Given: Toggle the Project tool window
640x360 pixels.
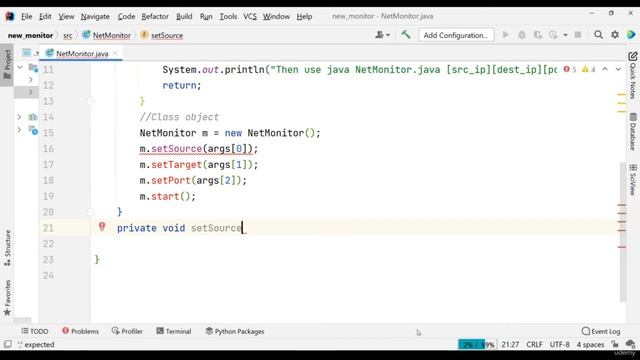Looking at the screenshot, I should (x=7, y=64).
